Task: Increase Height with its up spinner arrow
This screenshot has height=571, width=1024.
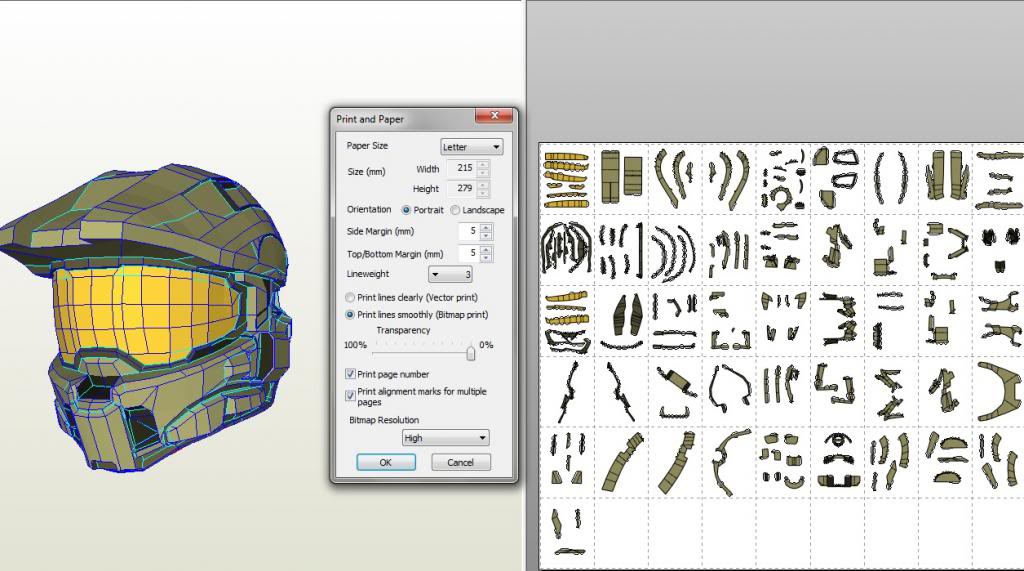Action: click(x=483, y=185)
